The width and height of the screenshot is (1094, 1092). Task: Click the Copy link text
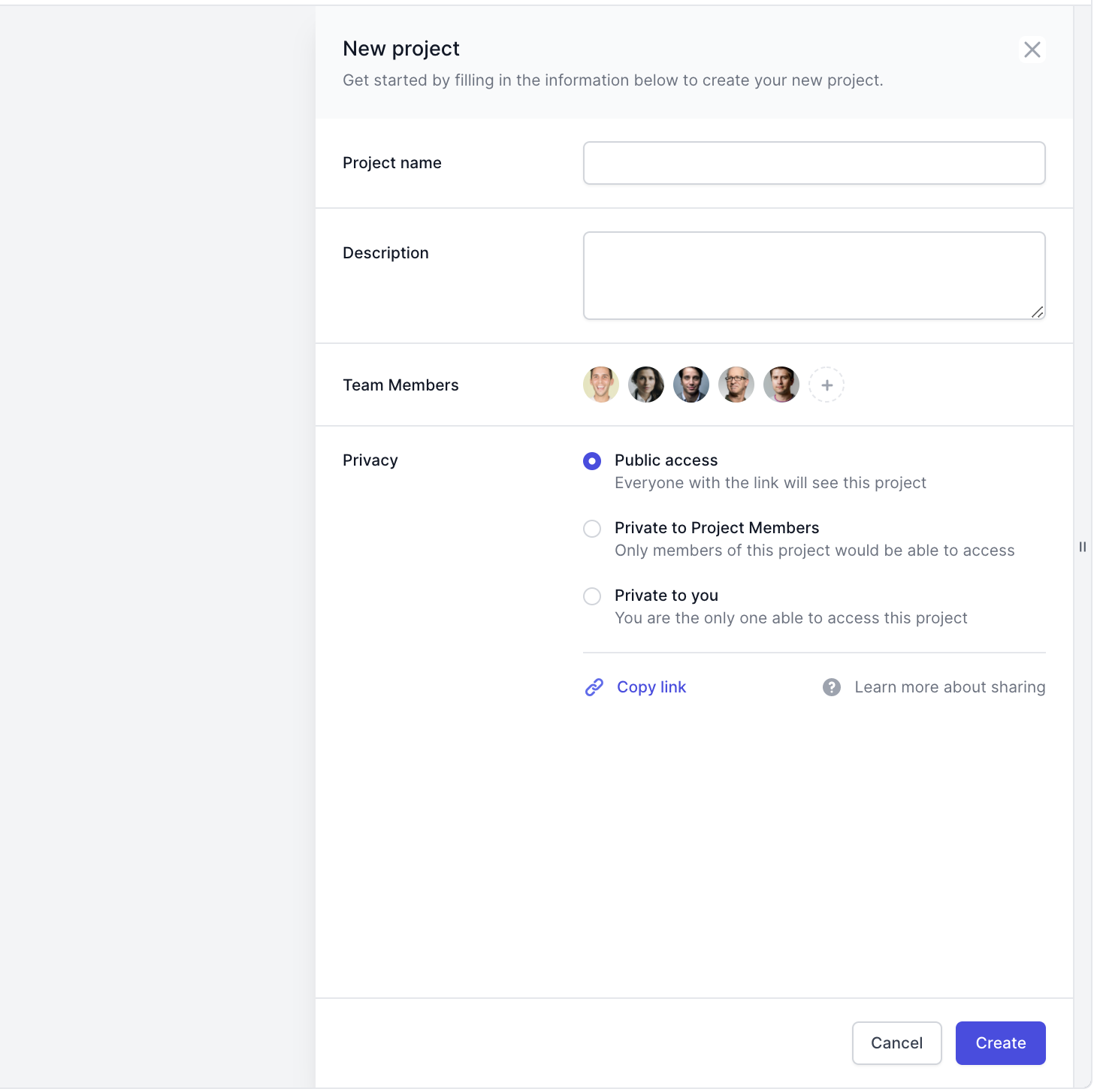coord(651,686)
